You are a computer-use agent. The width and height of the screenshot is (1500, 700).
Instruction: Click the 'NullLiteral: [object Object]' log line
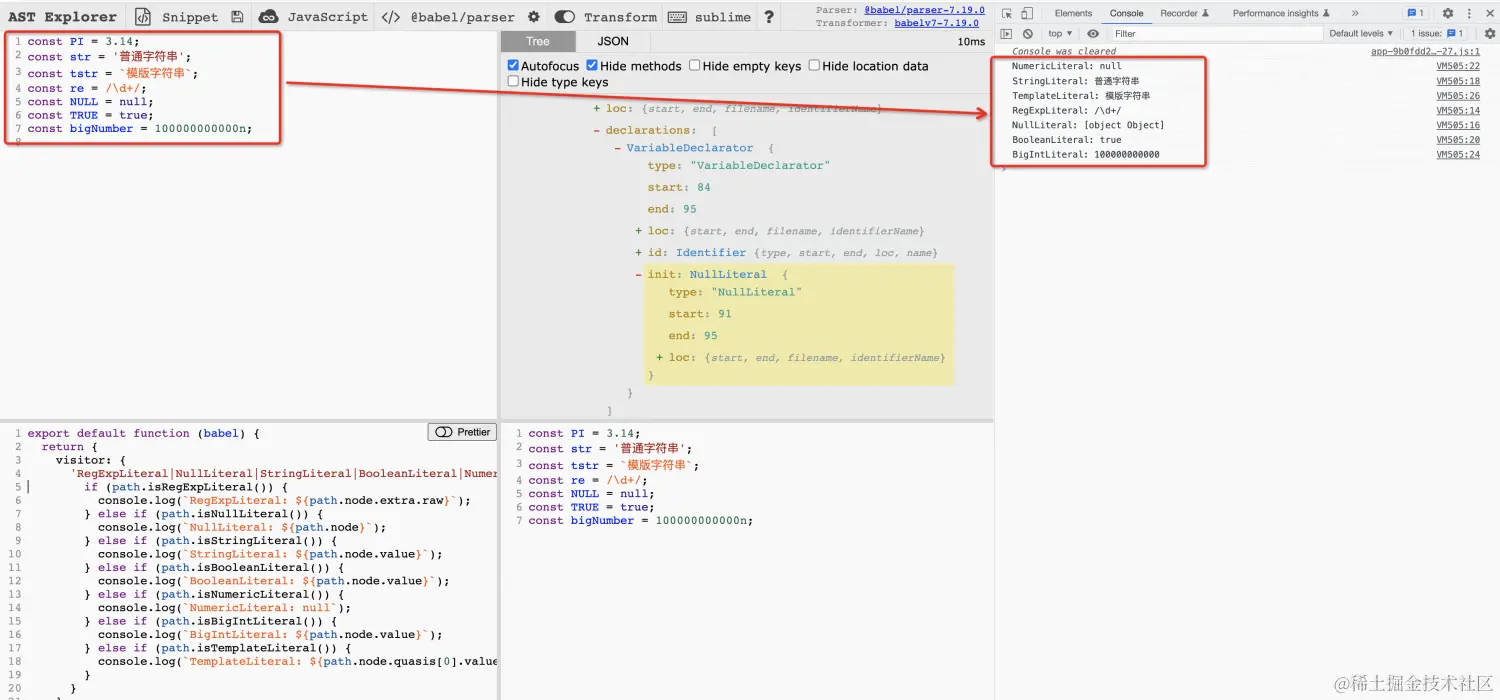(1088, 125)
